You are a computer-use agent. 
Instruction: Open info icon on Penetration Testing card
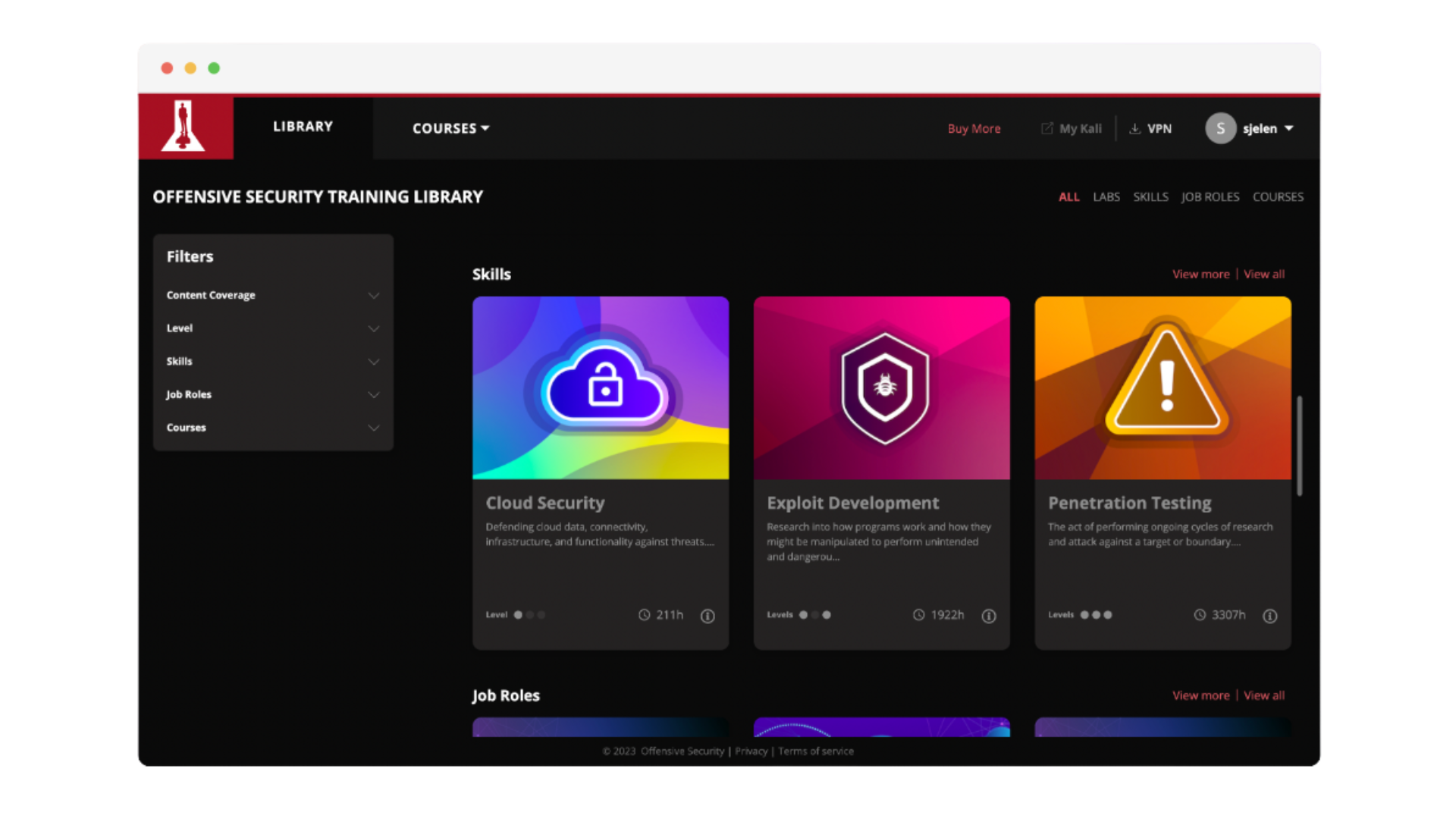point(1270,616)
